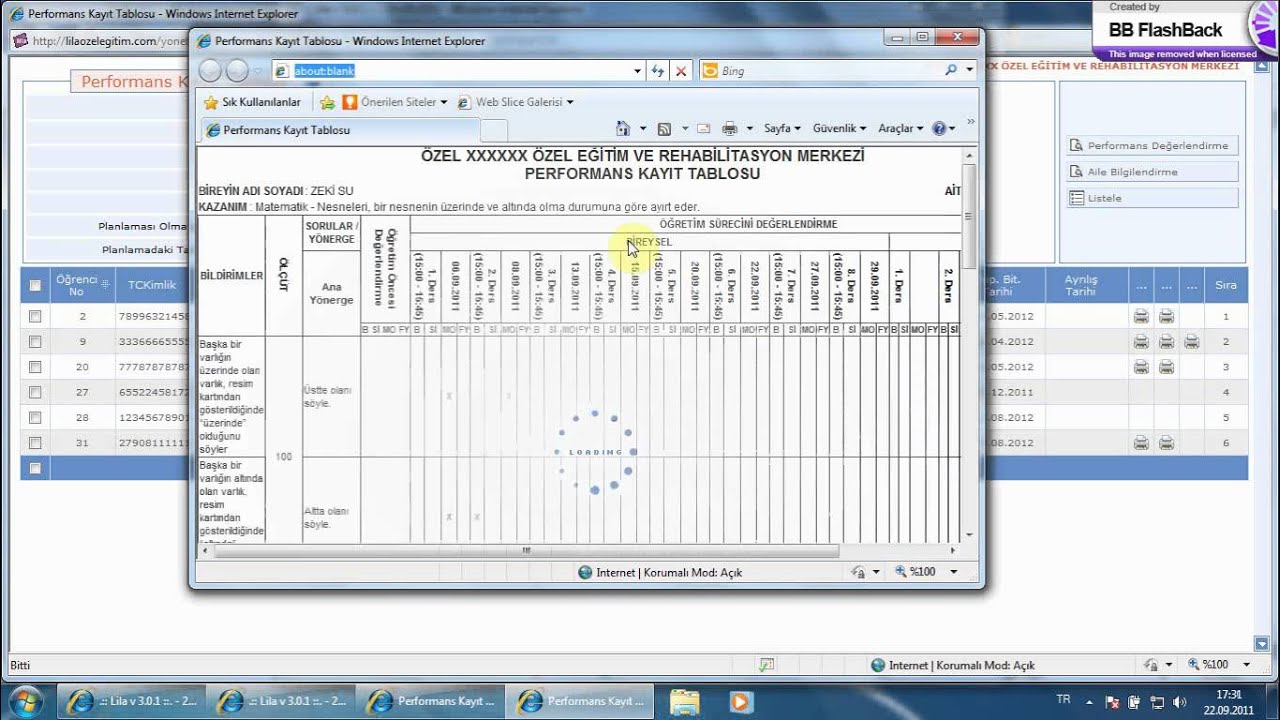1280x720 pixels.
Task: Click the RSS feeds icon in the command bar
Action: [x=664, y=128]
